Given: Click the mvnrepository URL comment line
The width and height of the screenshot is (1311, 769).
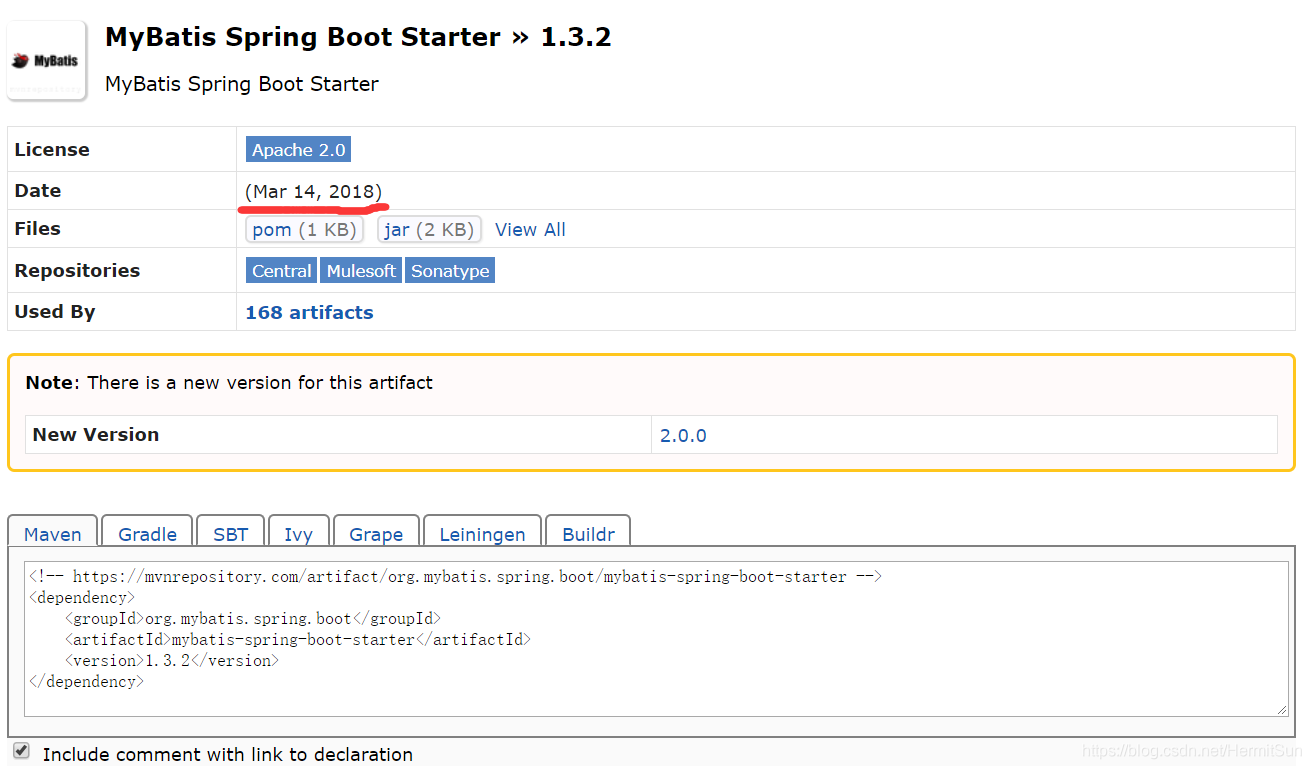Looking at the screenshot, I should (455, 577).
